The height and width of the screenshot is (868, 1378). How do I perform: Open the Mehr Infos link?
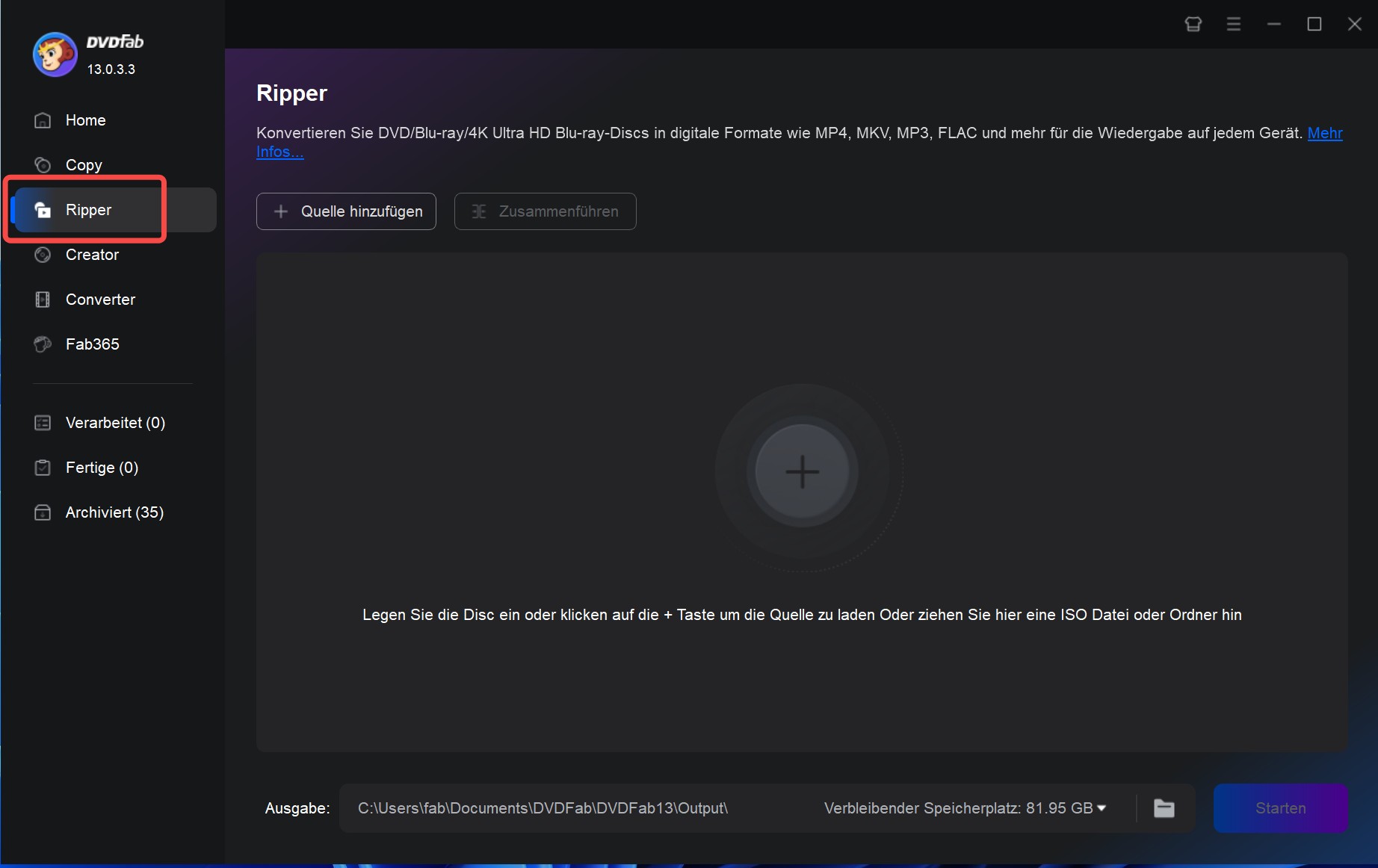[1325, 133]
